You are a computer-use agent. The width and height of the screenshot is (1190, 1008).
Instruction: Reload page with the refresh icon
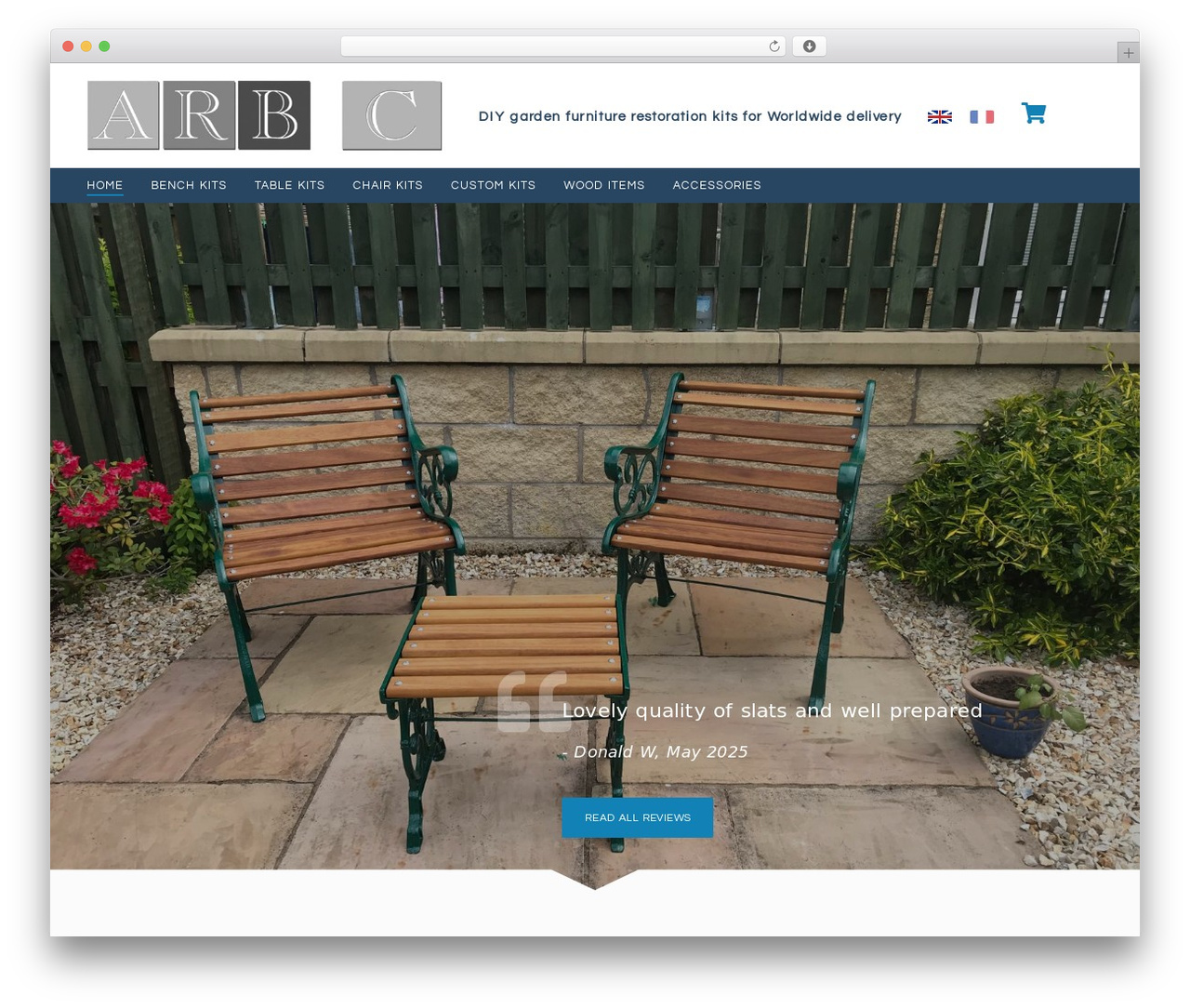[x=774, y=46]
